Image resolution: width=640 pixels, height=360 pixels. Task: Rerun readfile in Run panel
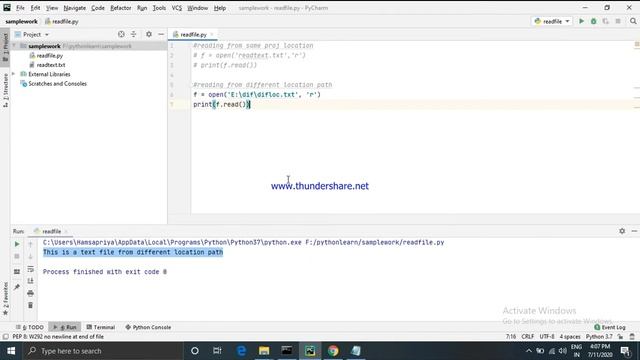click(17, 244)
